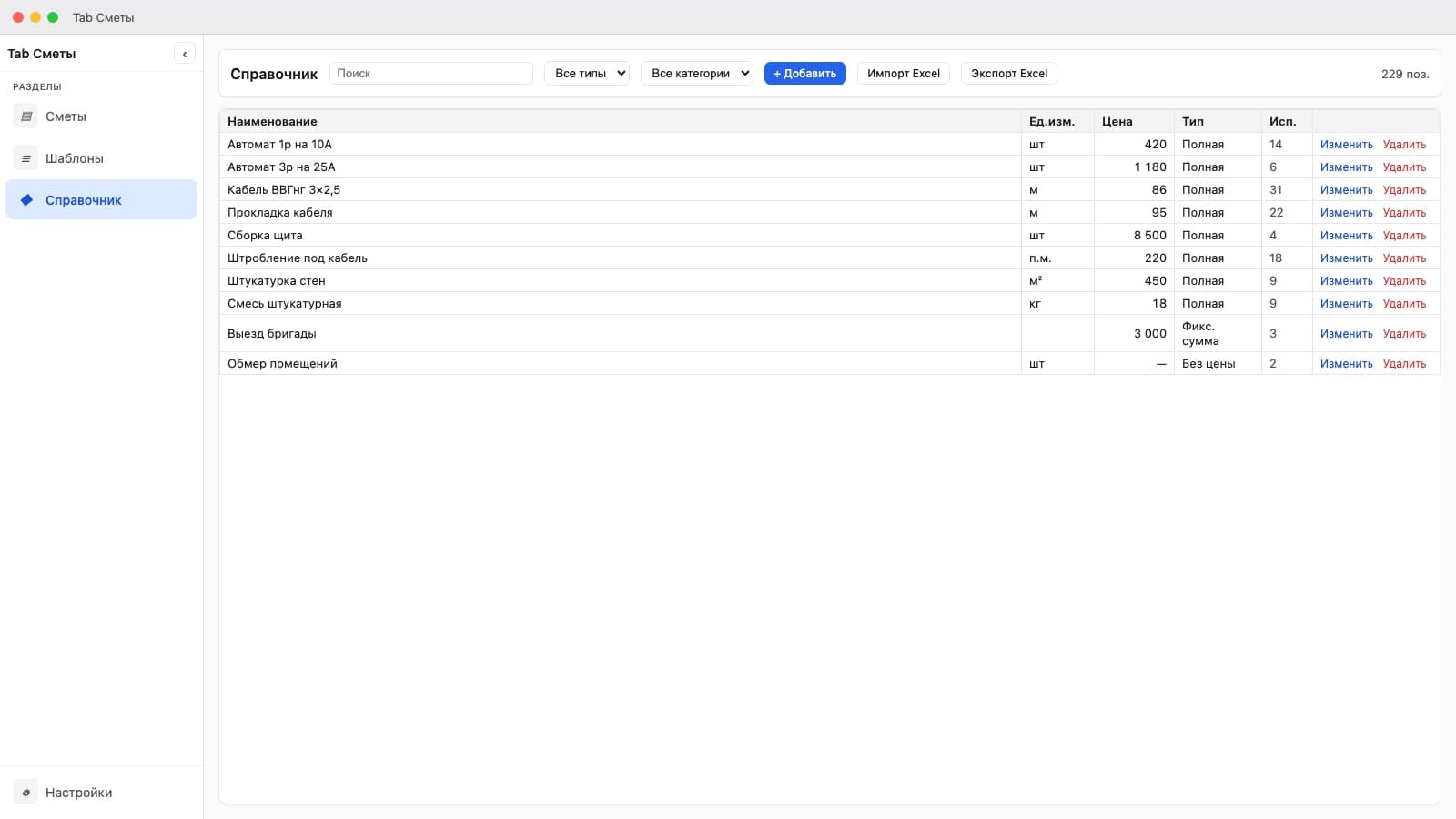1456x819 pixels.
Task: Click Удалить for Автомат 1р на 10А
Action: tap(1405, 145)
